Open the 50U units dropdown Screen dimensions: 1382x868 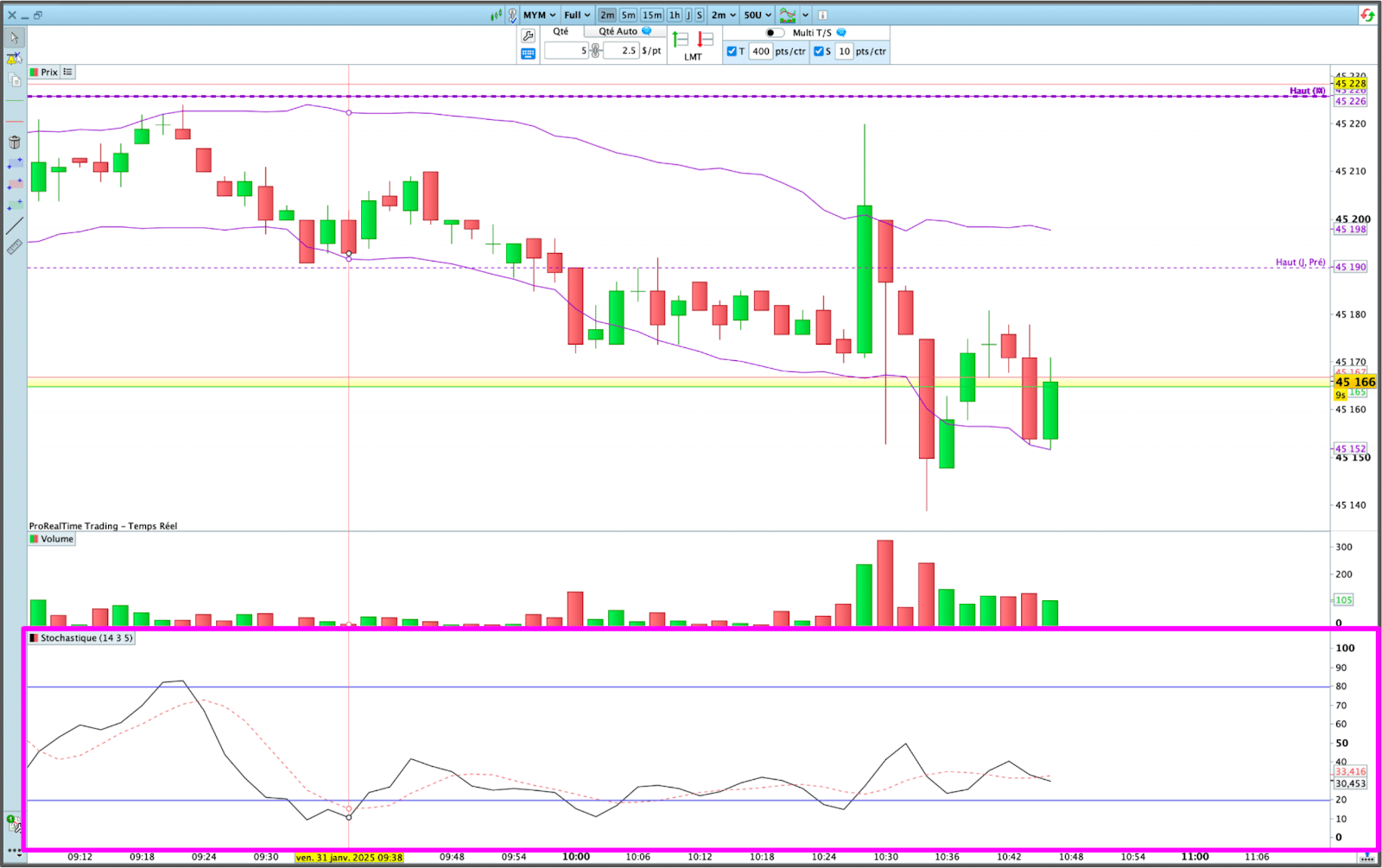coord(758,15)
